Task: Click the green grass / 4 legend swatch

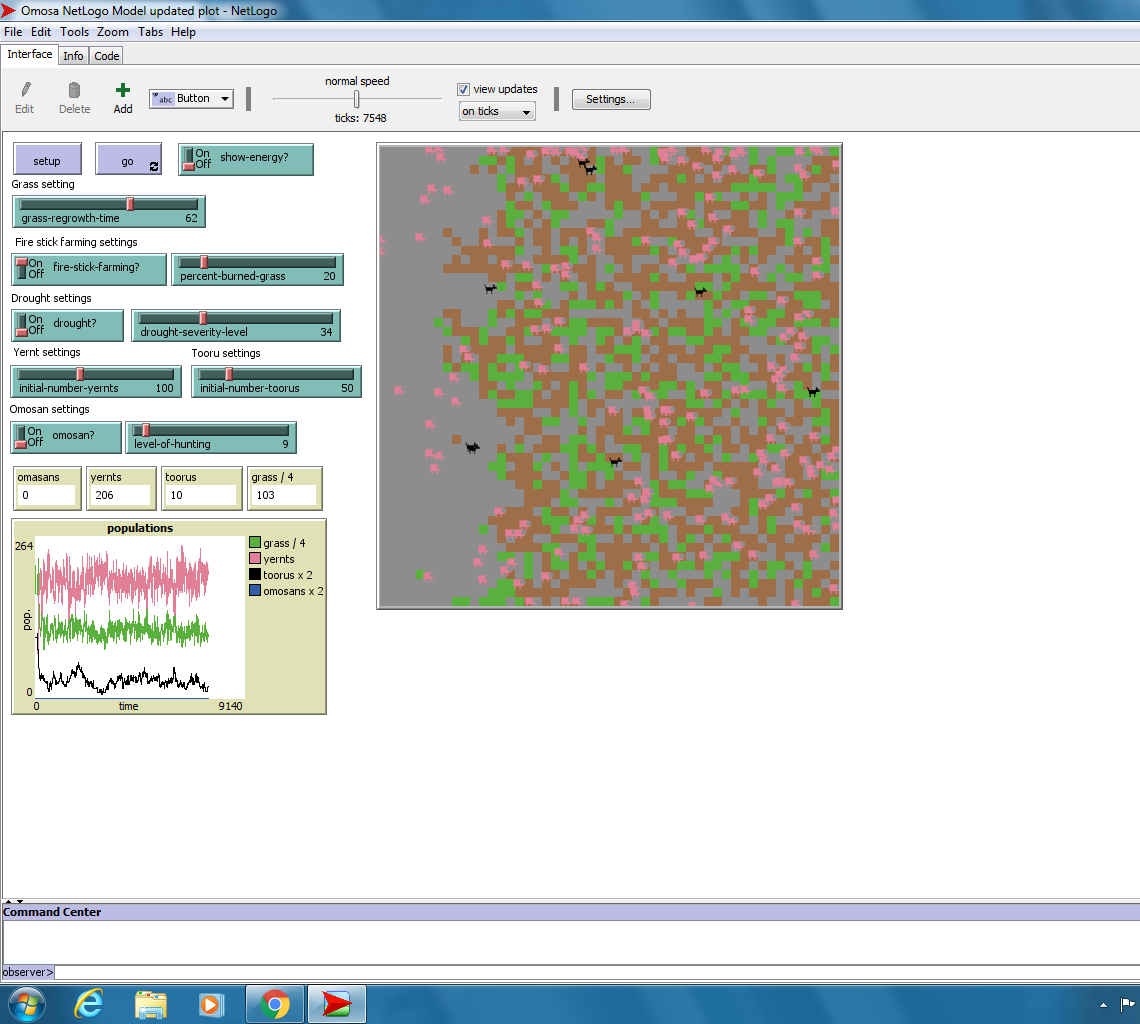Action: click(254, 543)
